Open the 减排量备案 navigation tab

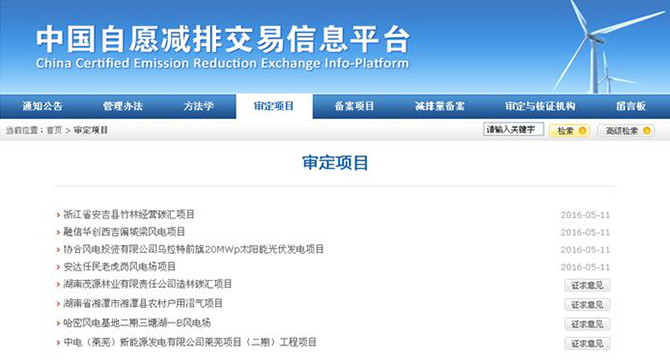coord(440,106)
